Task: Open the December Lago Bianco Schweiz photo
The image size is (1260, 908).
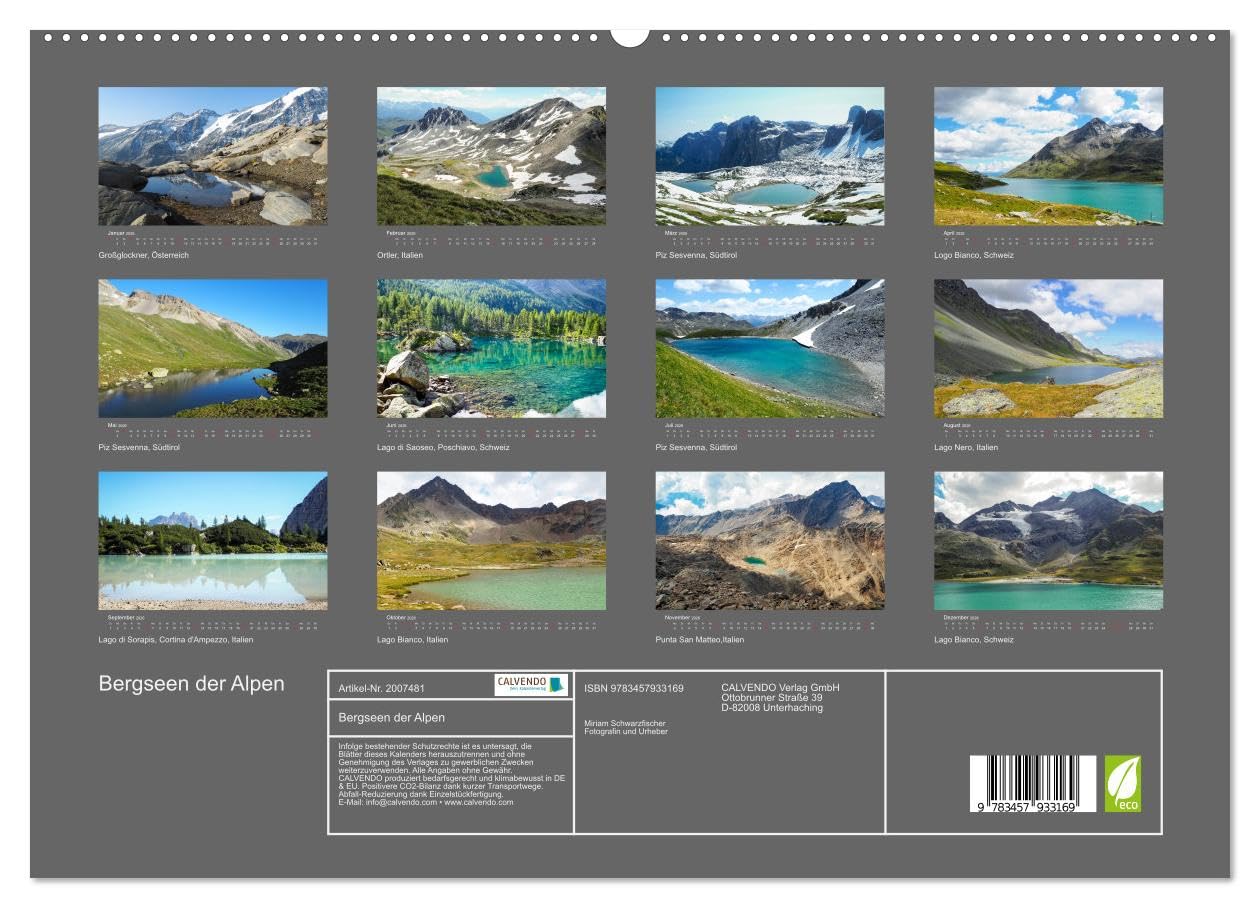Action: (1048, 541)
